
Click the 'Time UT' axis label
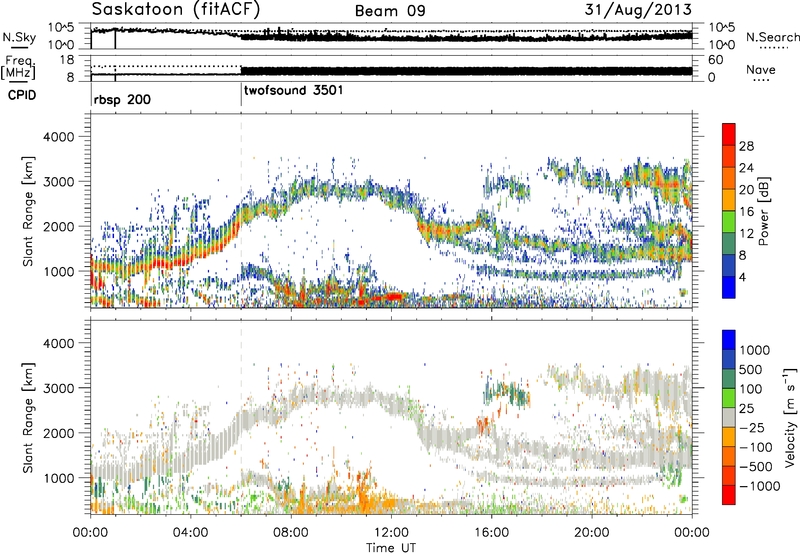(391, 548)
